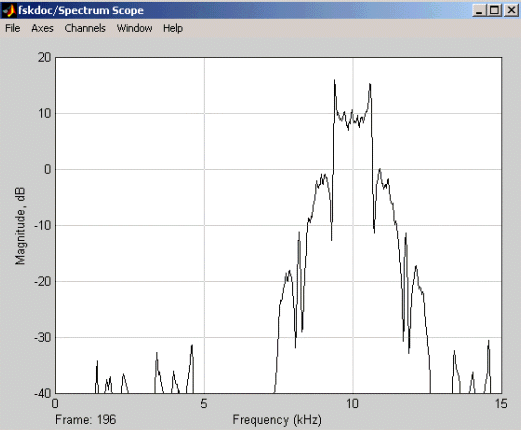521x430 pixels.
Task: Open the Help menu
Action: pos(173,28)
